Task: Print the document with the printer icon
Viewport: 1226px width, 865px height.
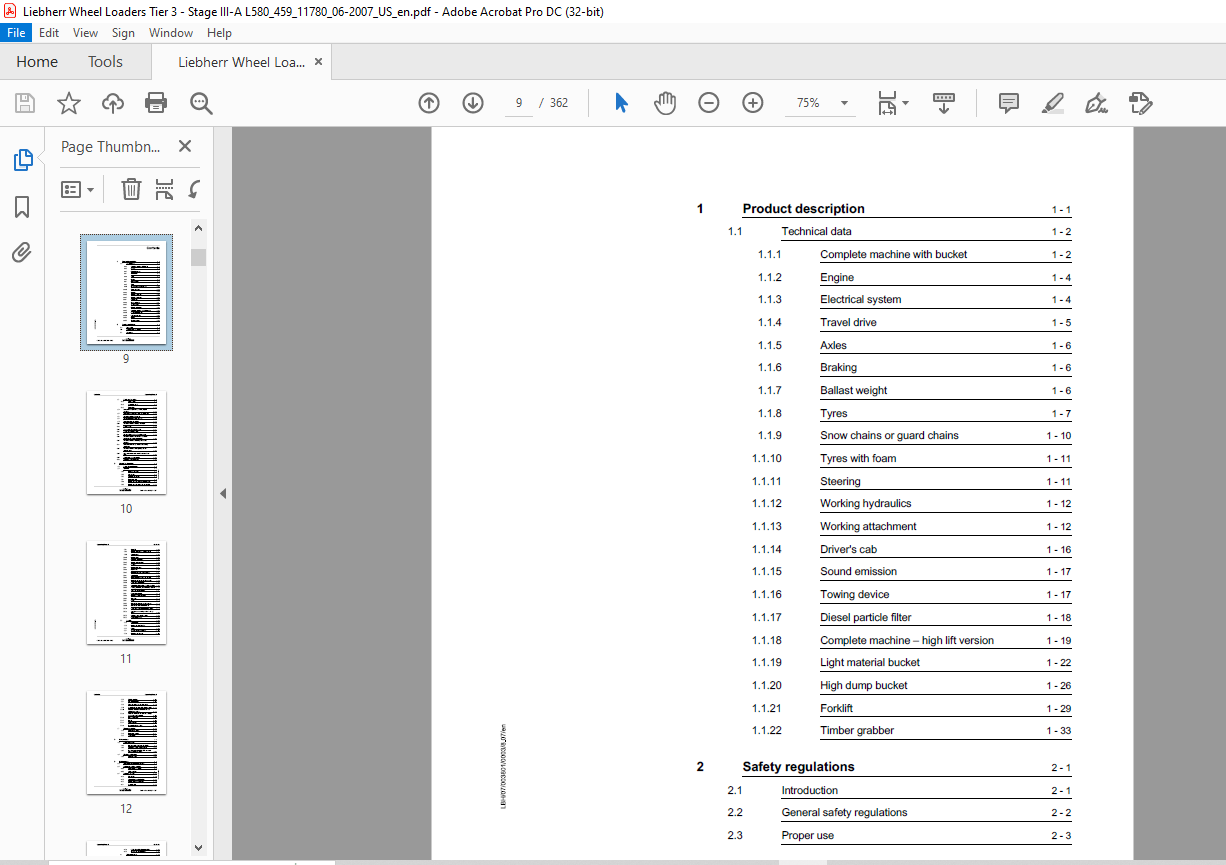Action: [156, 103]
